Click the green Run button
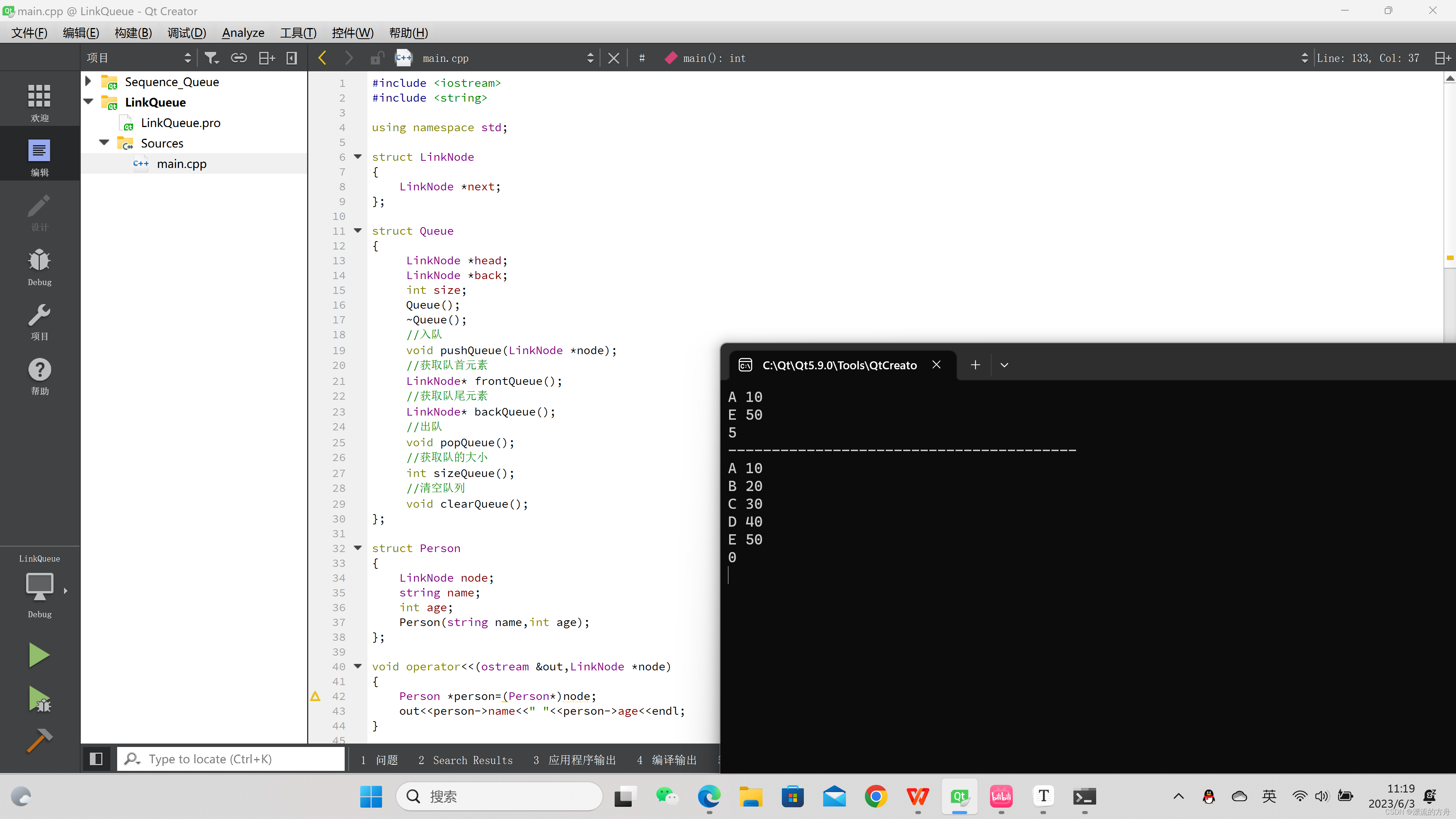This screenshot has width=1456, height=819. point(39,656)
